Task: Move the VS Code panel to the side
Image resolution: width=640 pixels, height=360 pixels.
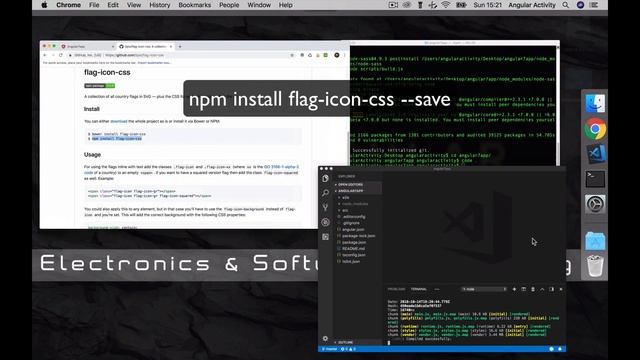Action: tap(552, 289)
